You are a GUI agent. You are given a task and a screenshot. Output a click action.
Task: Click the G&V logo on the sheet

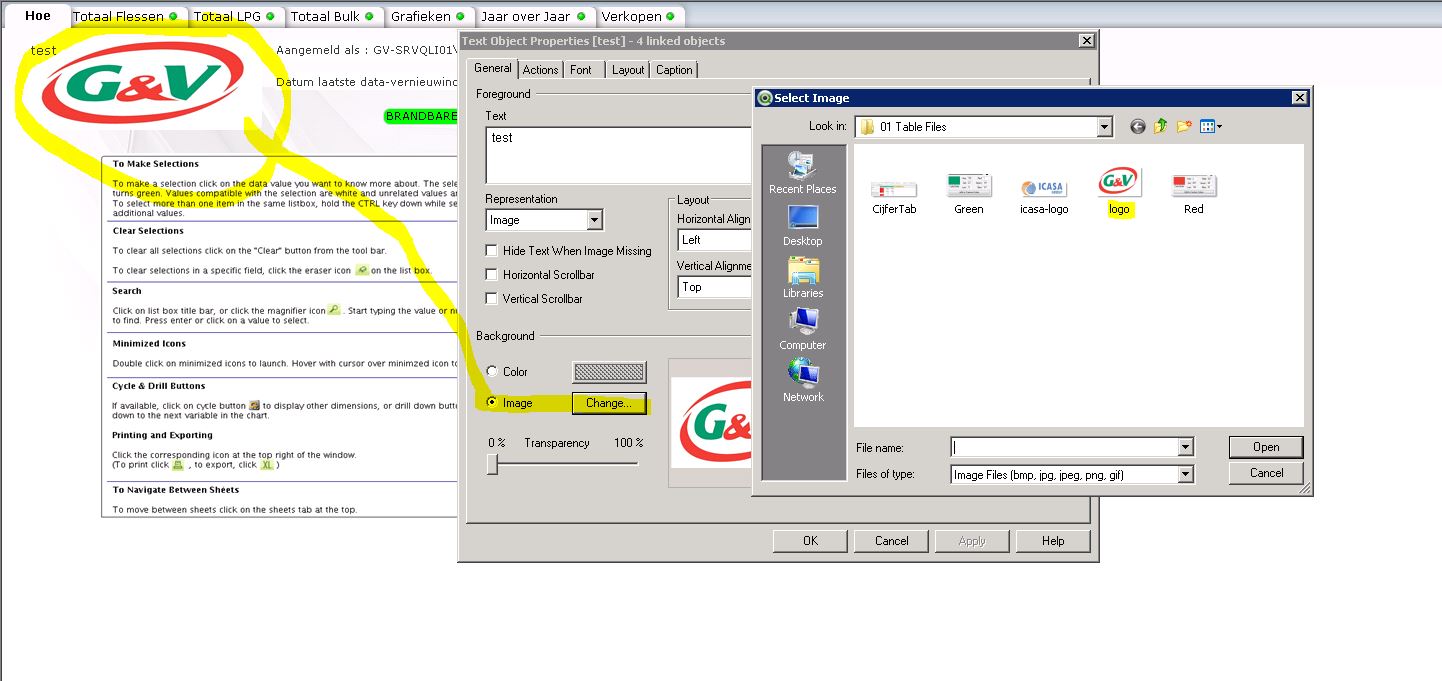tap(145, 85)
